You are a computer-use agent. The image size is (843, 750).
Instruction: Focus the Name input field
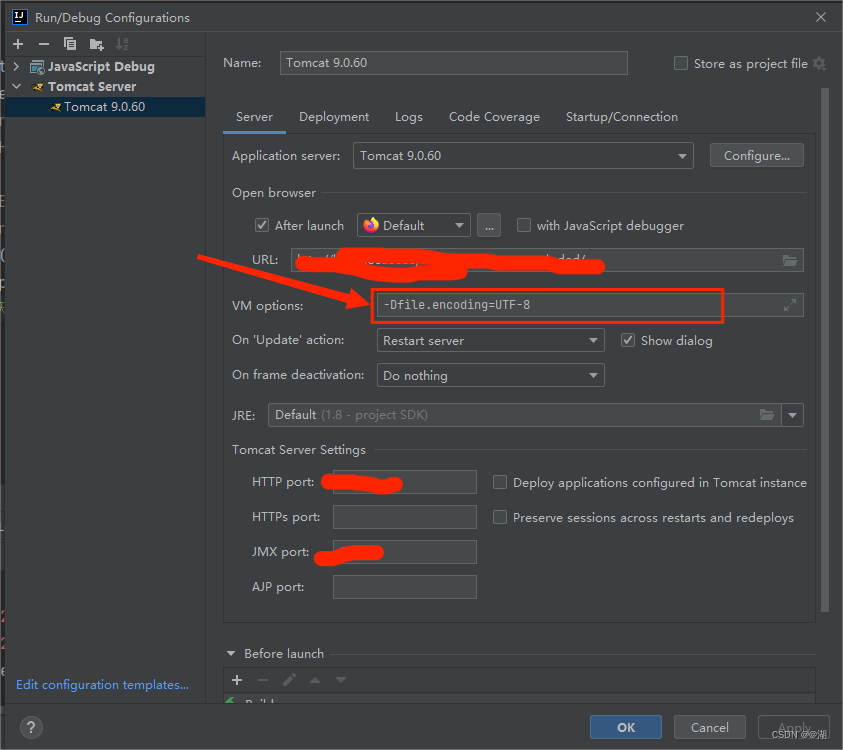point(454,63)
